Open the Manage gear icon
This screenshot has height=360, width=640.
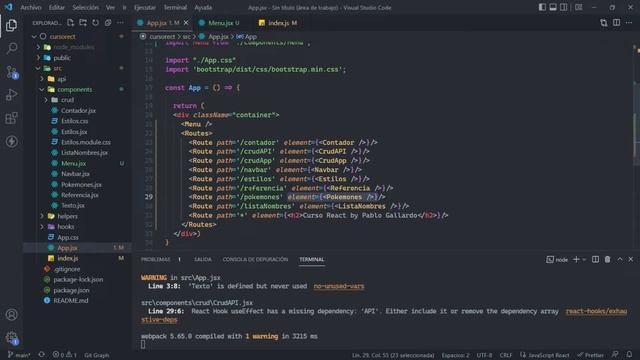11,338
